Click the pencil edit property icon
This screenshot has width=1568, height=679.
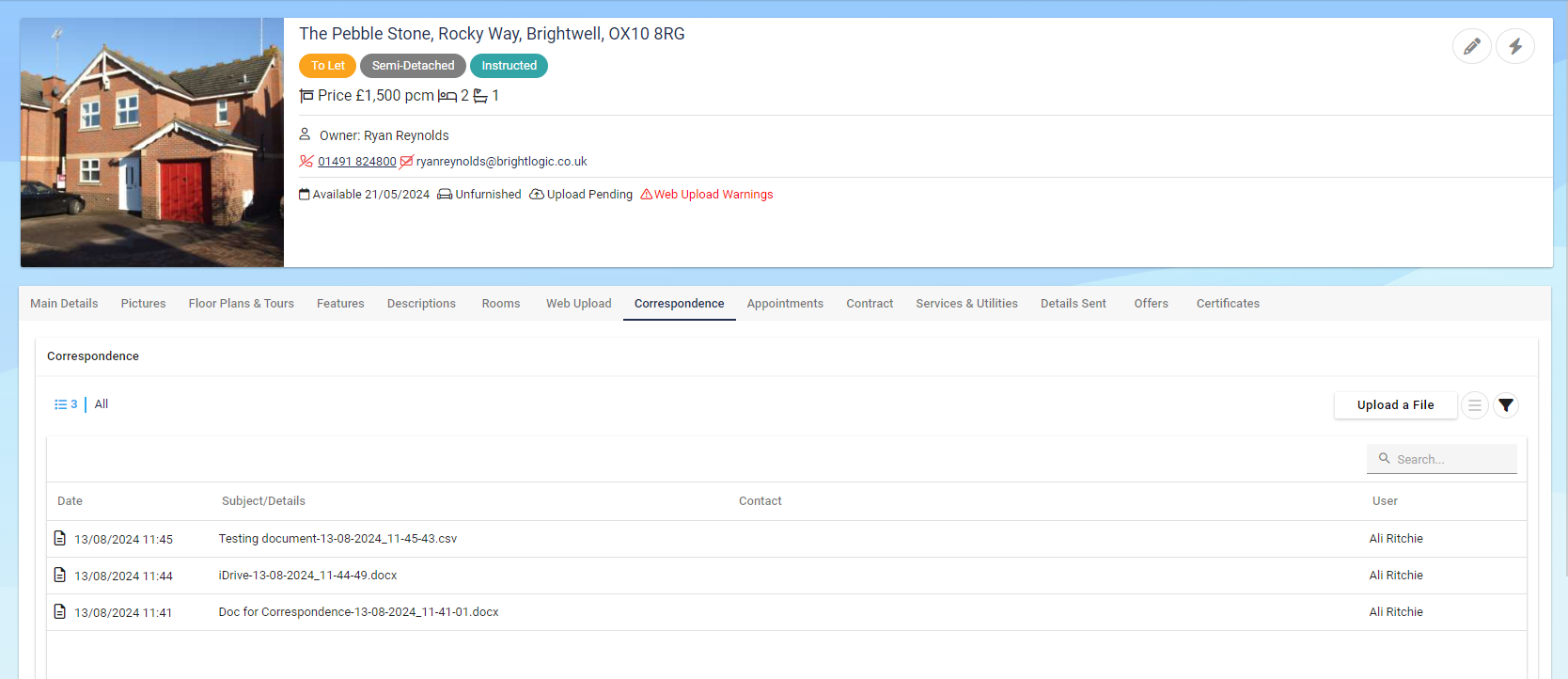click(x=1472, y=46)
